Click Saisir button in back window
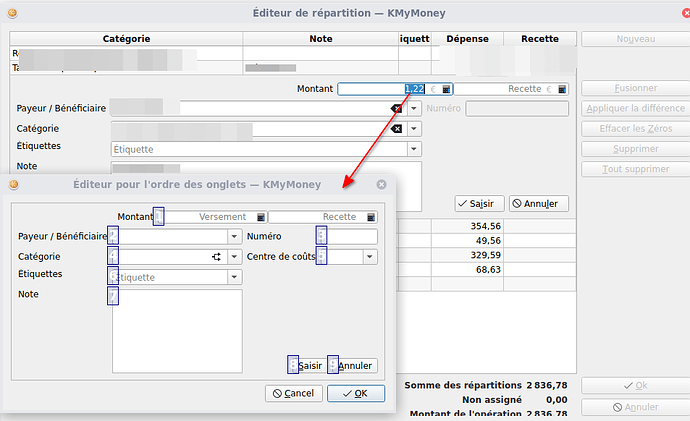The image size is (690, 421). (x=478, y=203)
